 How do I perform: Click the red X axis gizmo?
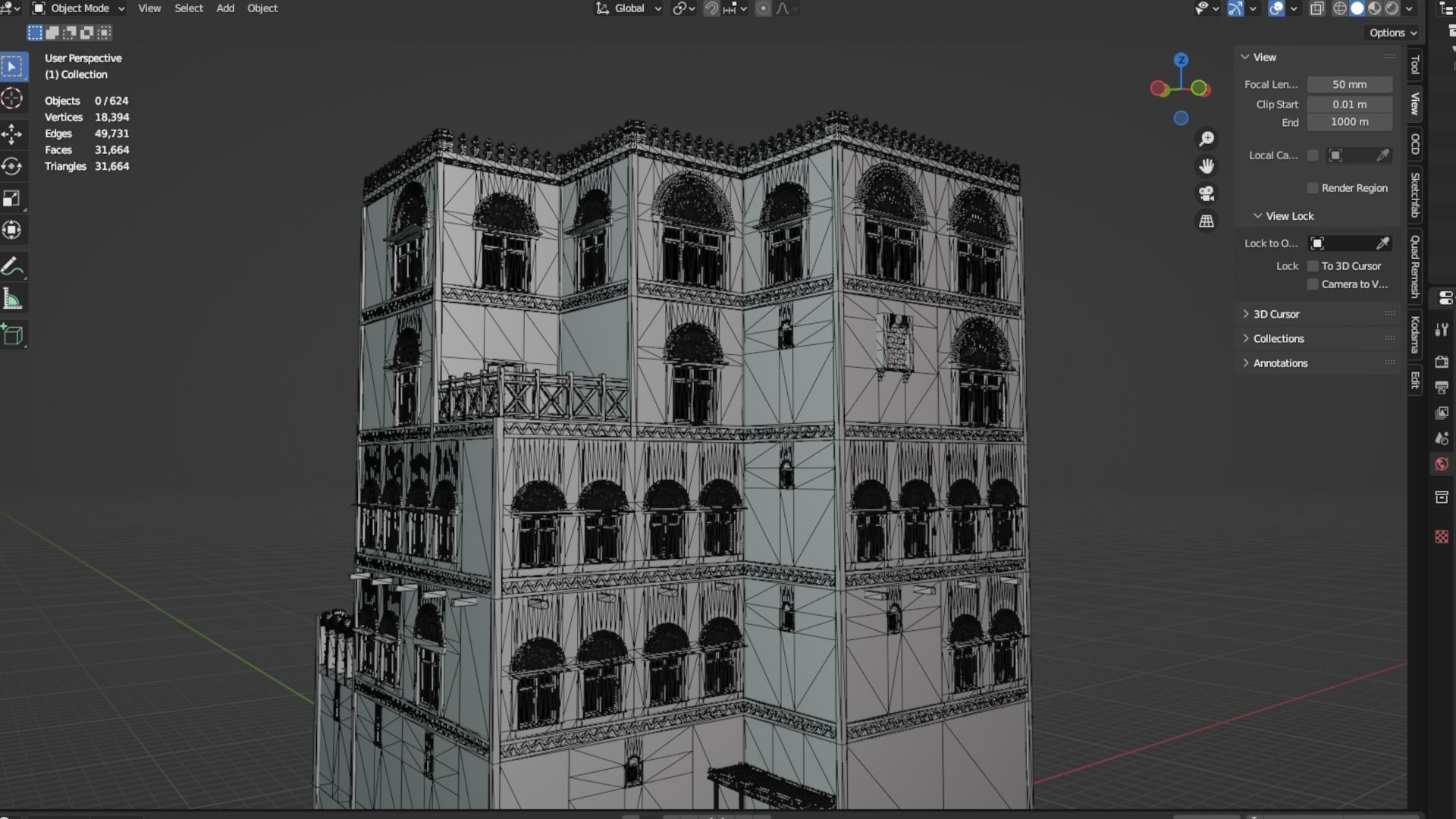coord(1158,89)
